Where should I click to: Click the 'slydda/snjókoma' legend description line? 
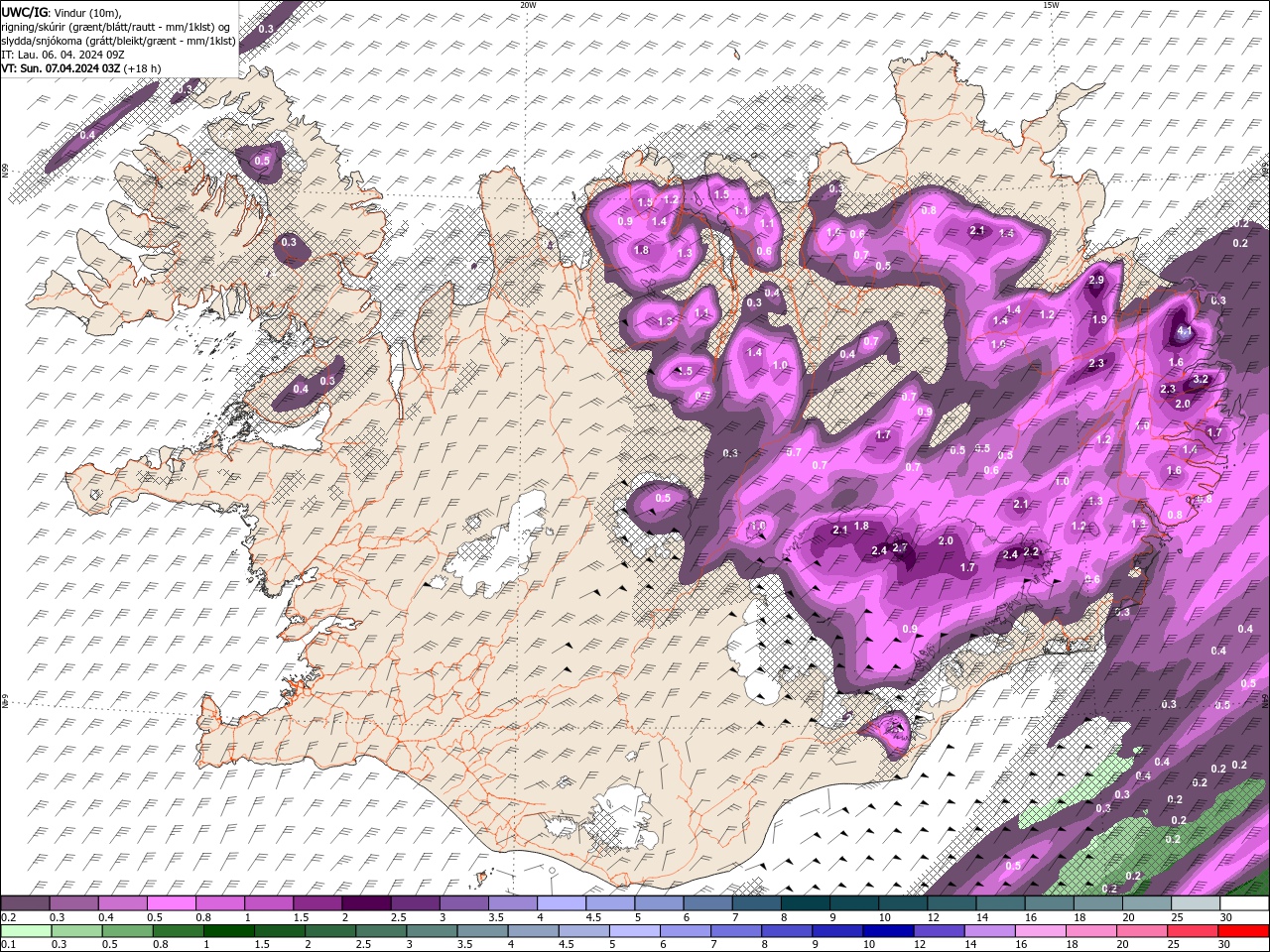pyautogui.click(x=119, y=41)
